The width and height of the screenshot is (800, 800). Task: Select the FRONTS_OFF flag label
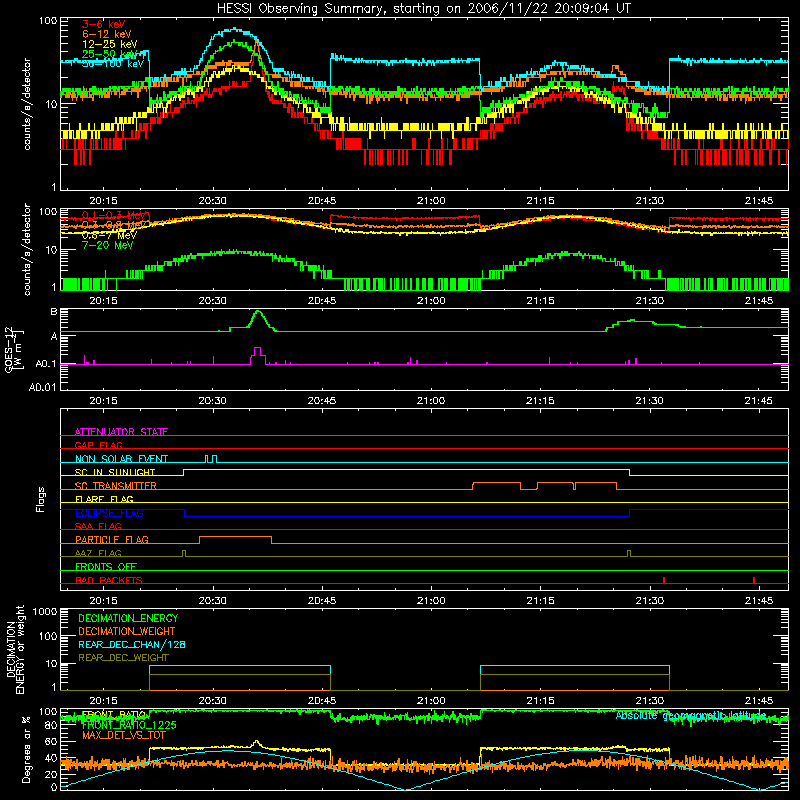tap(106, 566)
